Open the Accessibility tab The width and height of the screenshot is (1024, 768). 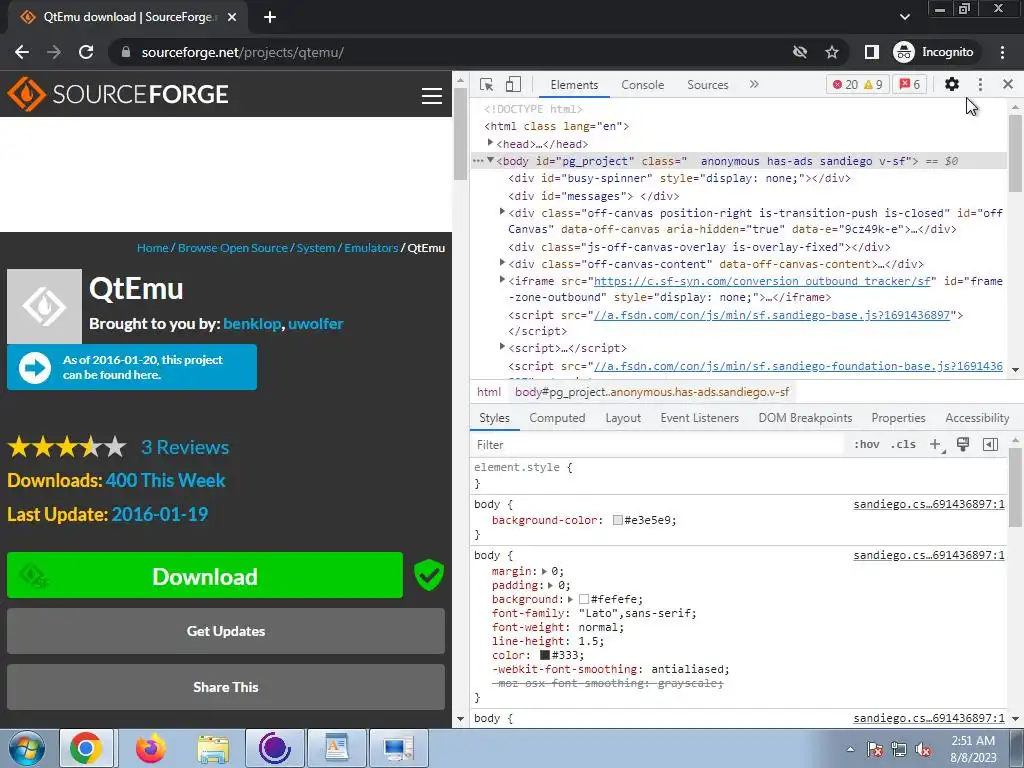[x=977, y=418]
